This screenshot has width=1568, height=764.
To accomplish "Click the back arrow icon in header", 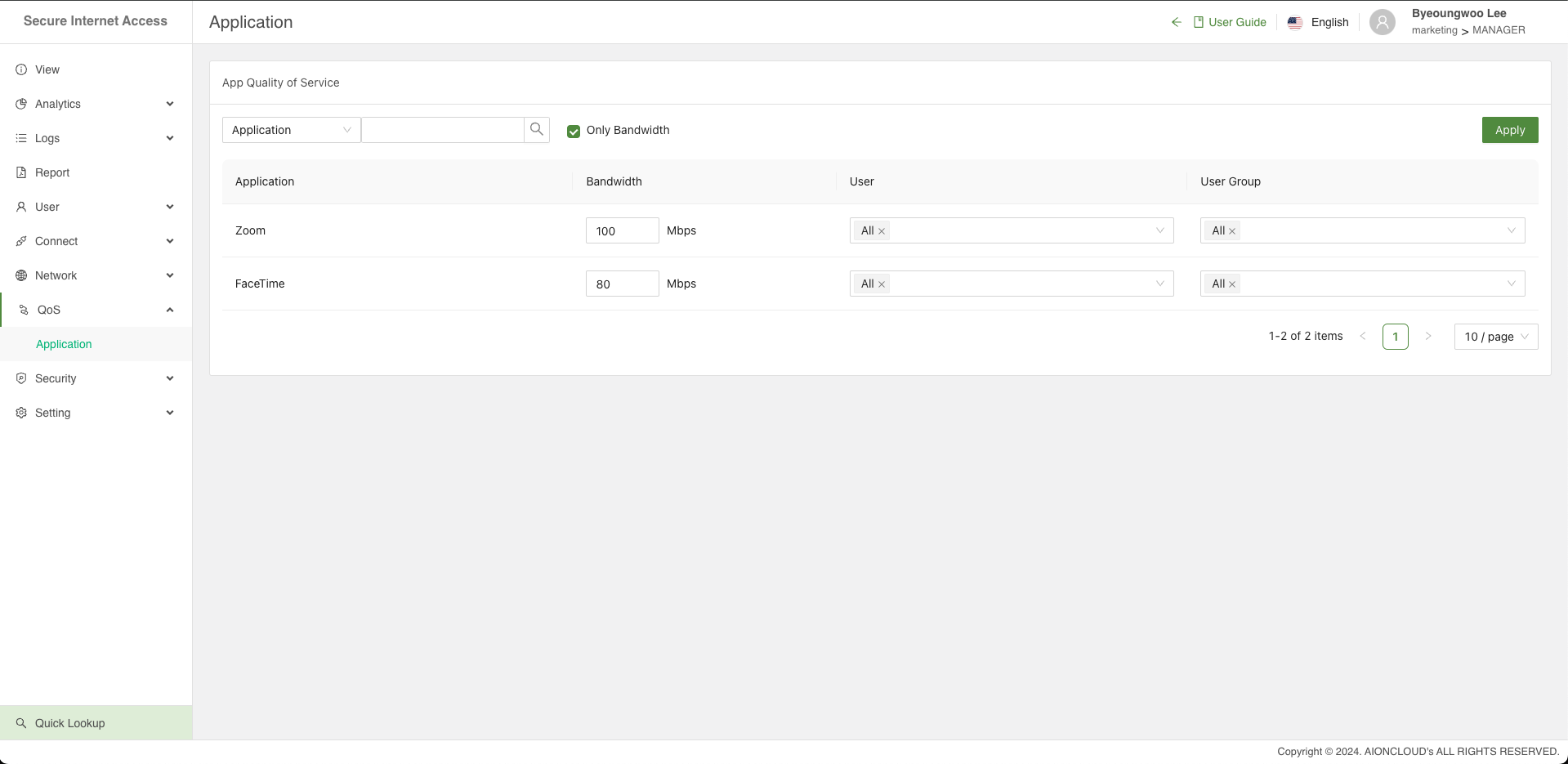I will coord(1176,22).
